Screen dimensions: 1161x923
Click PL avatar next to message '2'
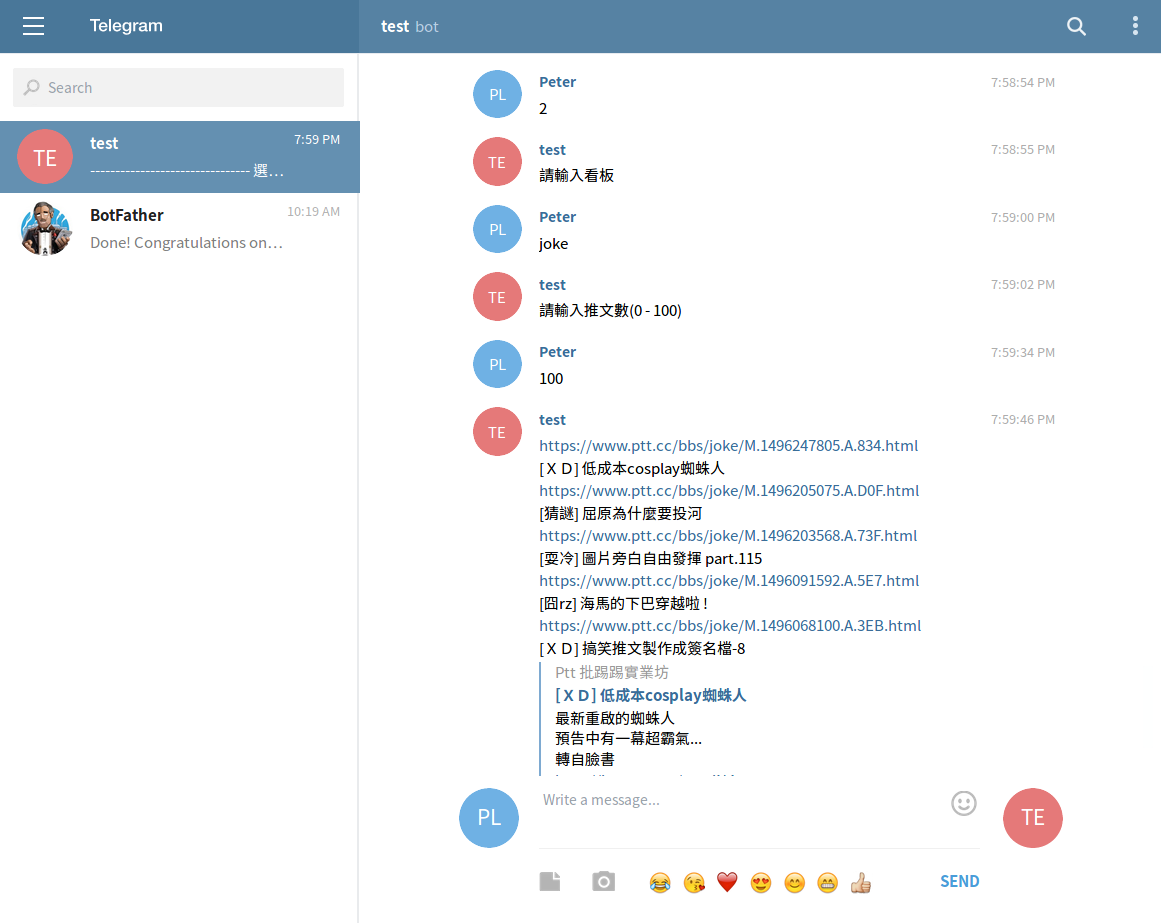(498, 94)
